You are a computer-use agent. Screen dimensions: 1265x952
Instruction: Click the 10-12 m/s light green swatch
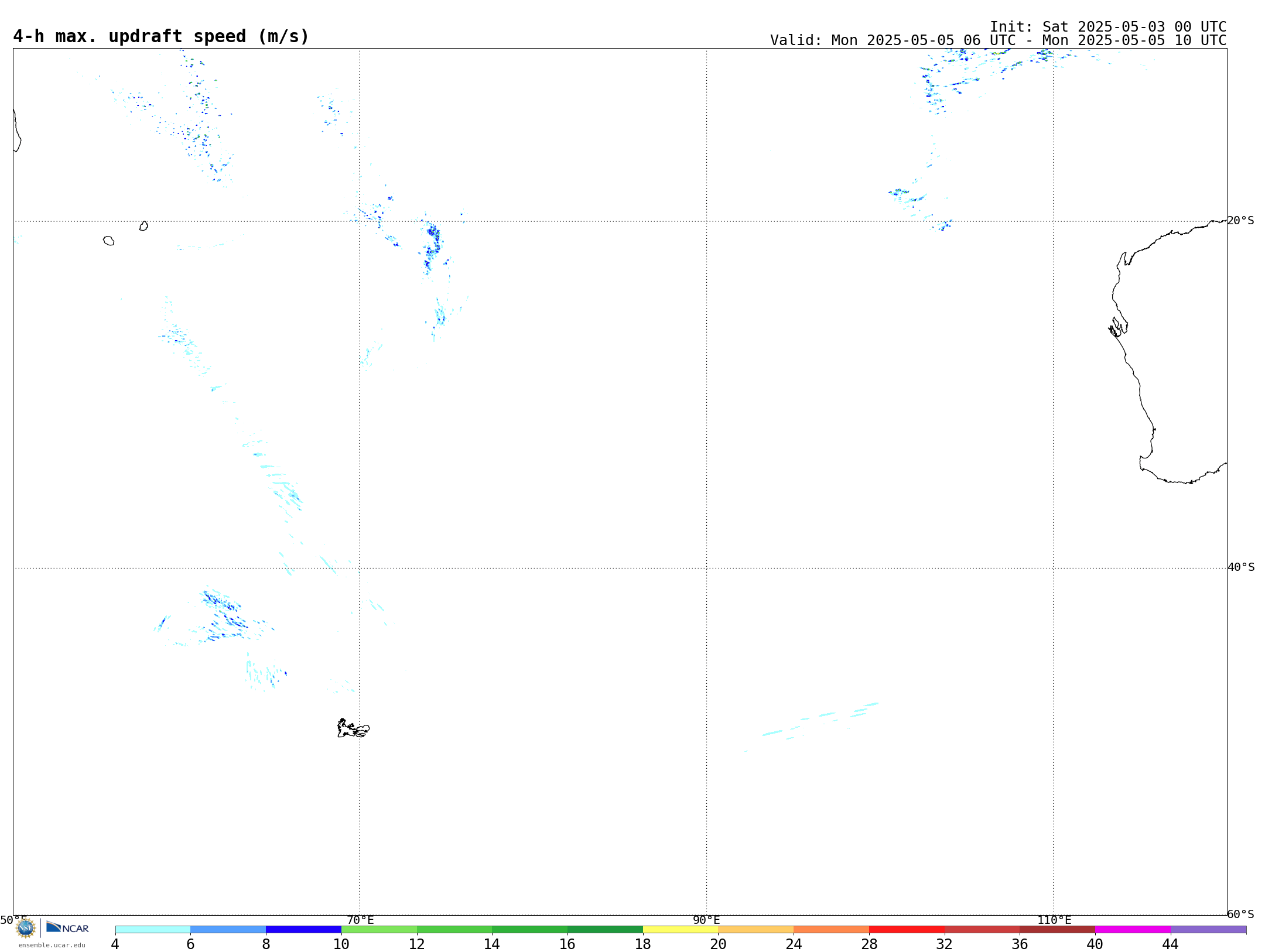pyautogui.click(x=379, y=930)
